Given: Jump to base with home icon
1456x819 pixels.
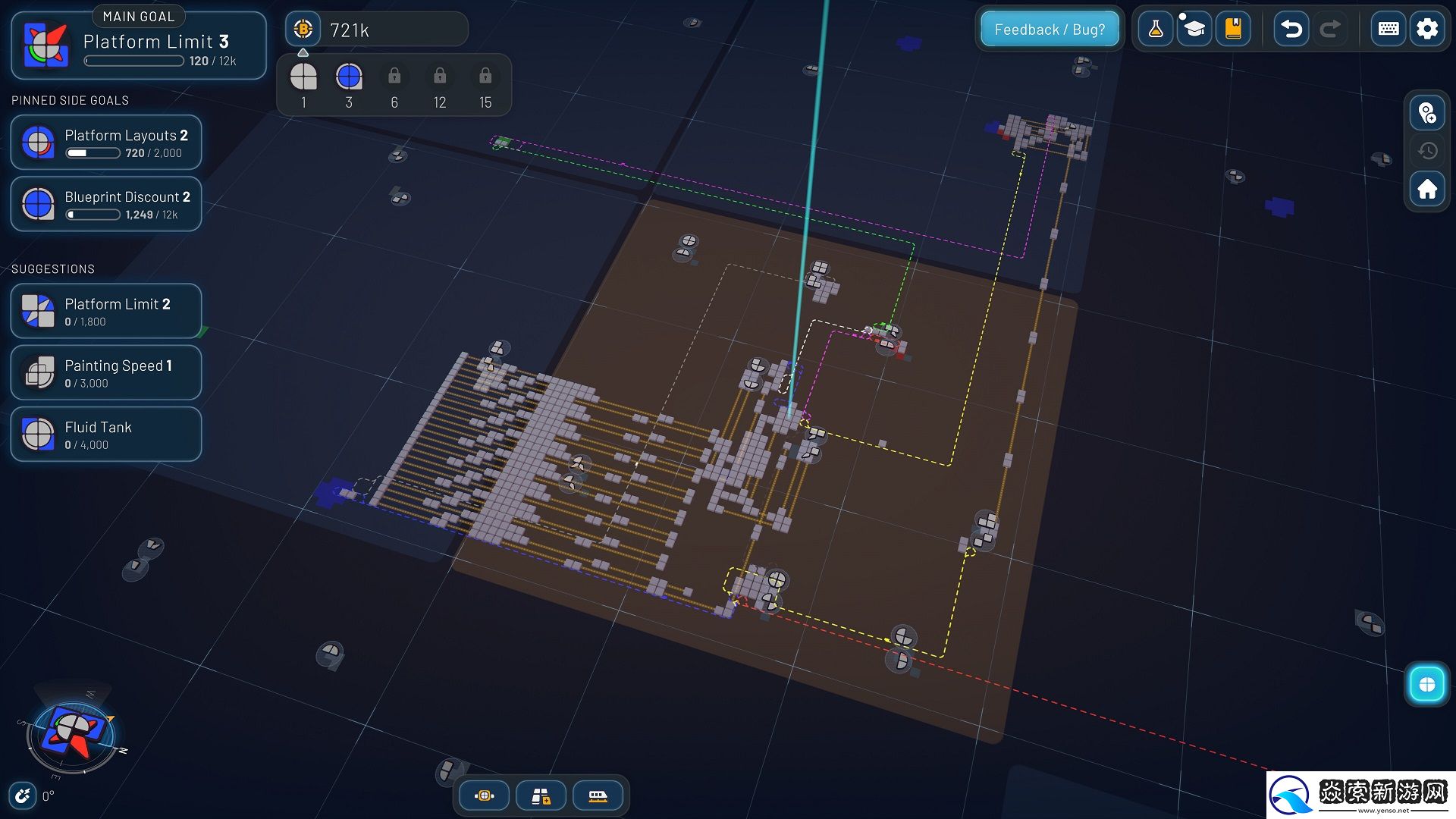Looking at the screenshot, I should 1427,189.
